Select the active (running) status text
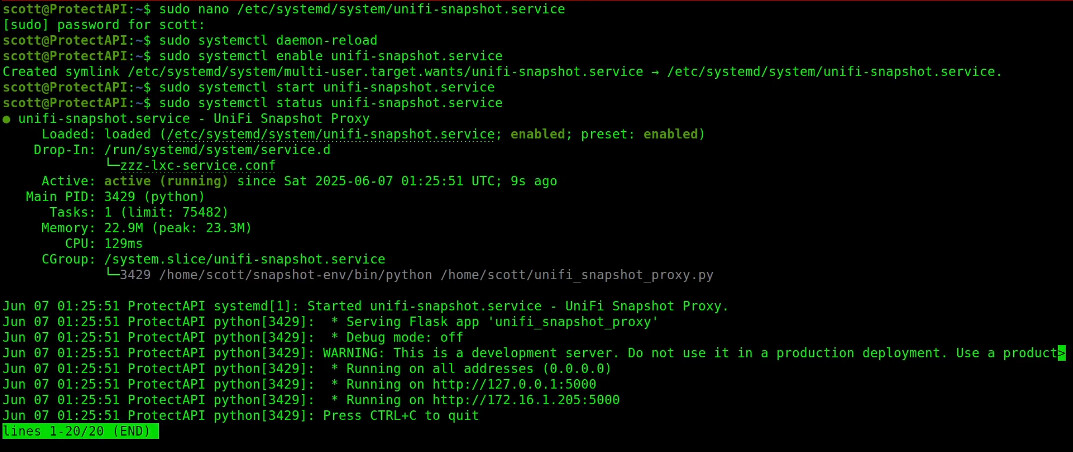Screen dimensions: 1073x452 point(166,181)
